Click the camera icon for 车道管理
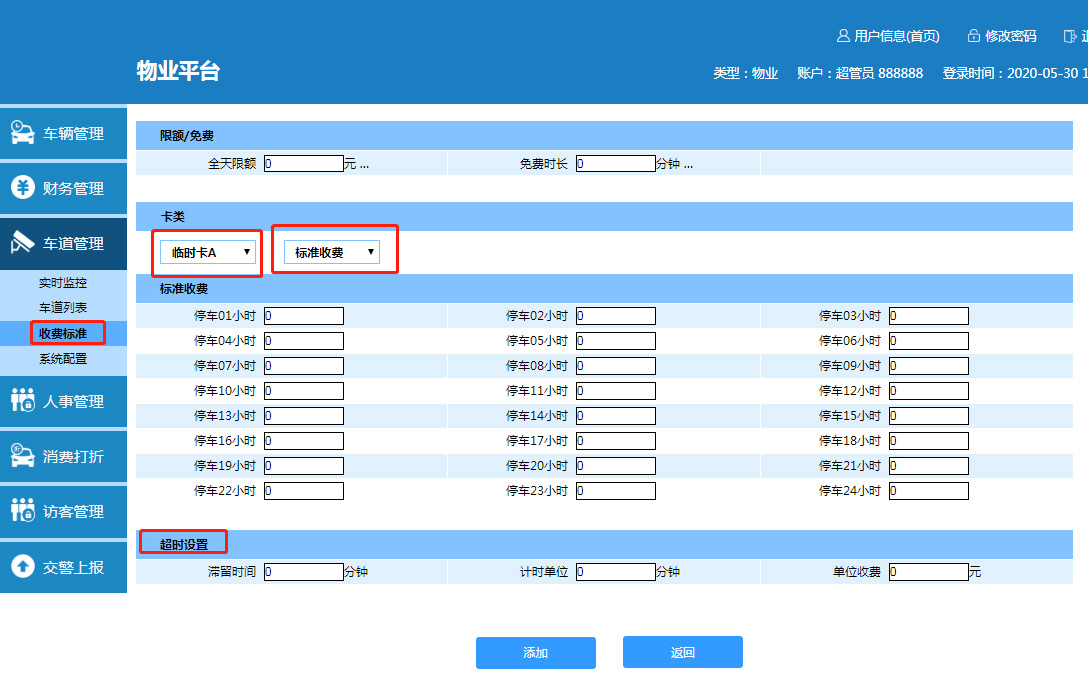 tap(23, 243)
